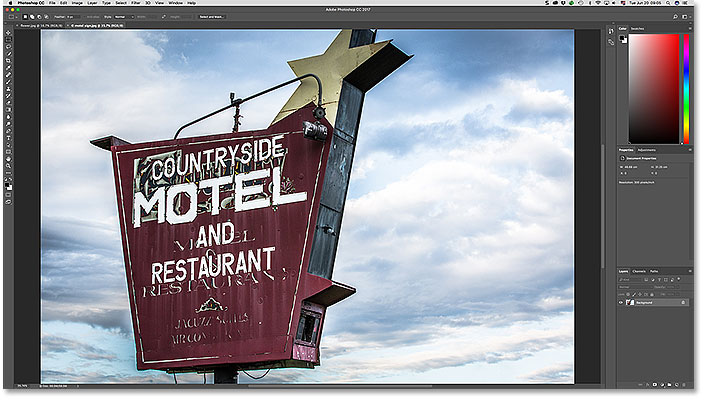Select the History Brush tool
Image resolution: width=704 pixels, height=400 pixels.
click(x=9, y=96)
